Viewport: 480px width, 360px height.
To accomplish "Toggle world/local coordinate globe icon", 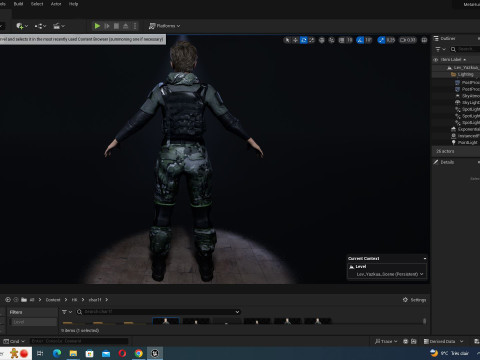I will coord(322,40).
